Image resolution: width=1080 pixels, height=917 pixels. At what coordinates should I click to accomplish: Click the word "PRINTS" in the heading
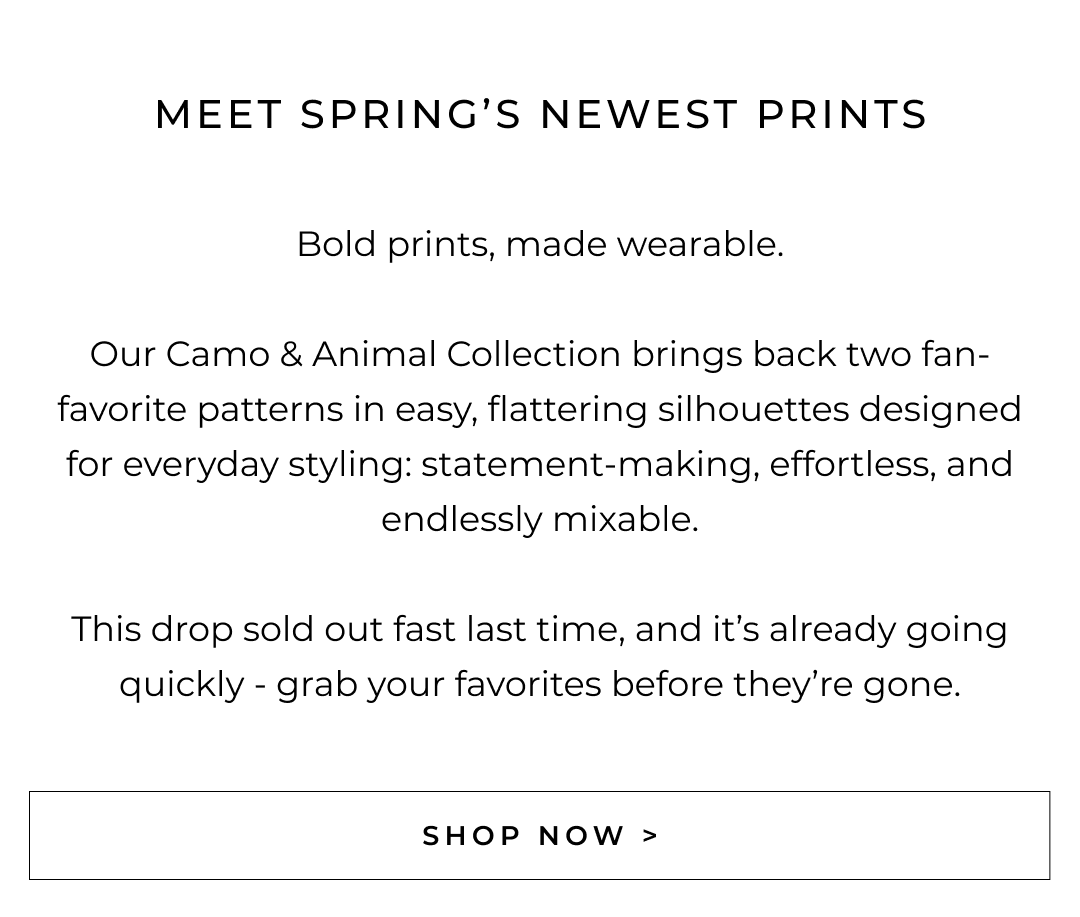pyautogui.click(x=842, y=115)
